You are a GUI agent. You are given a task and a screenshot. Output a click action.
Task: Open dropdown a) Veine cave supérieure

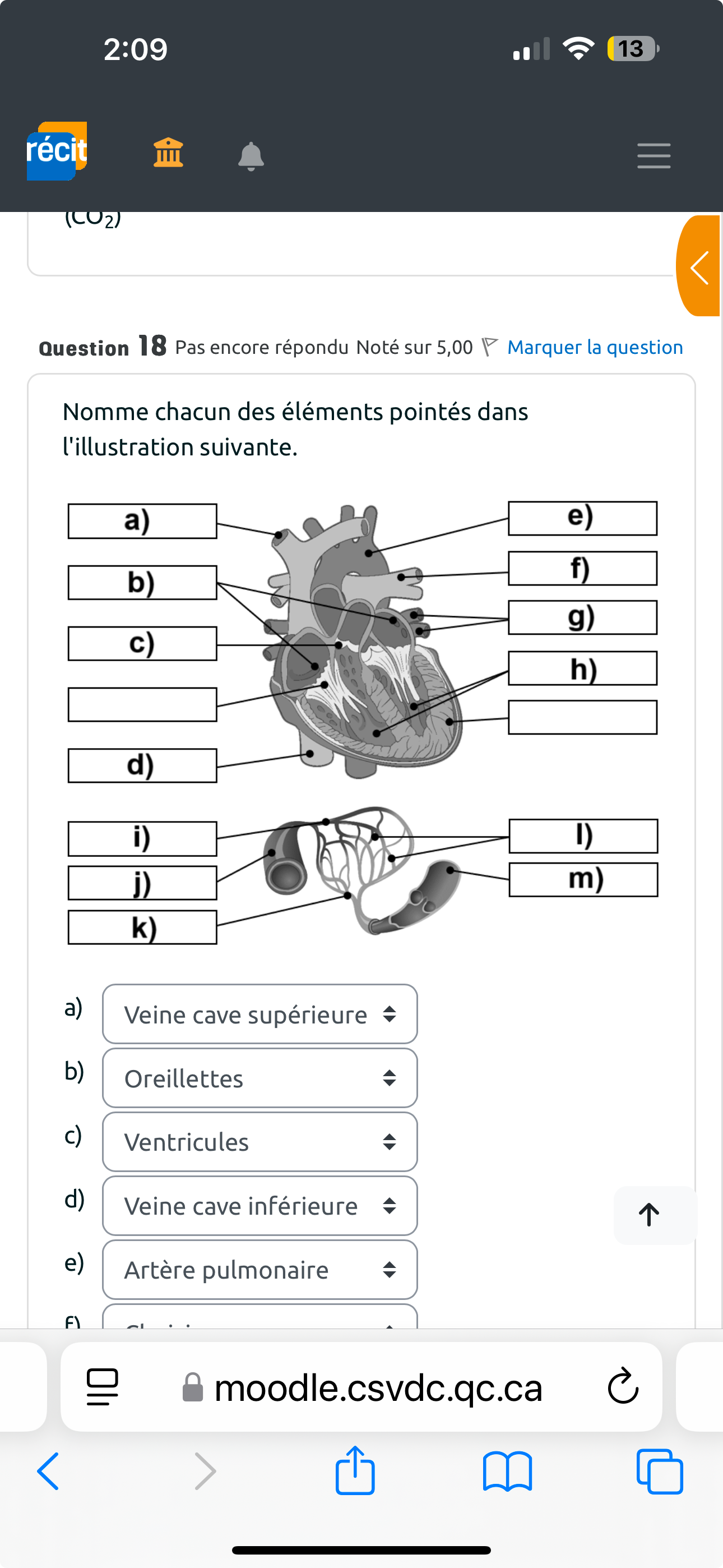coord(260,1014)
